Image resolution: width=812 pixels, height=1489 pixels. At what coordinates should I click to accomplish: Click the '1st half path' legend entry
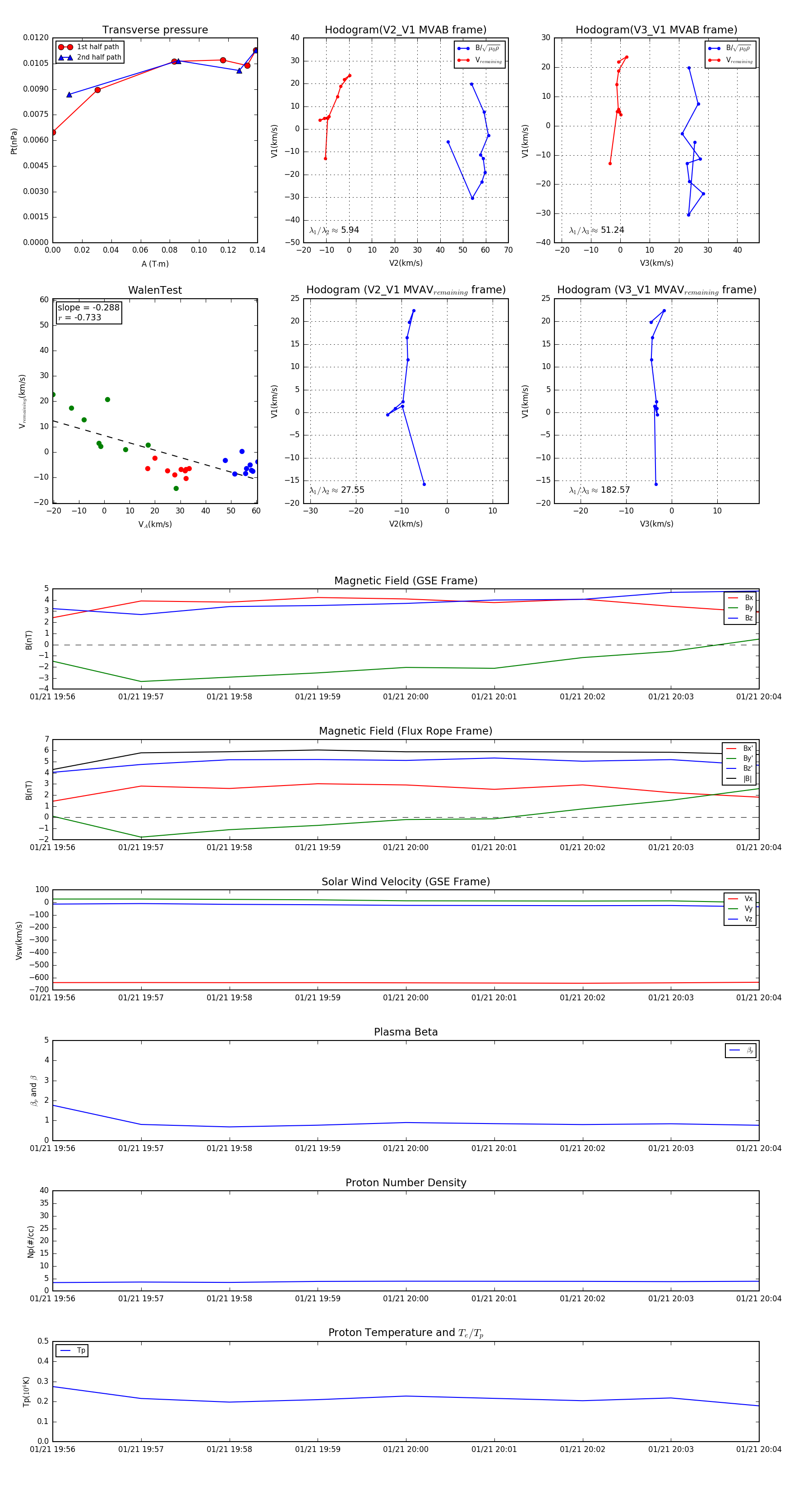pyautogui.click(x=89, y=47)
